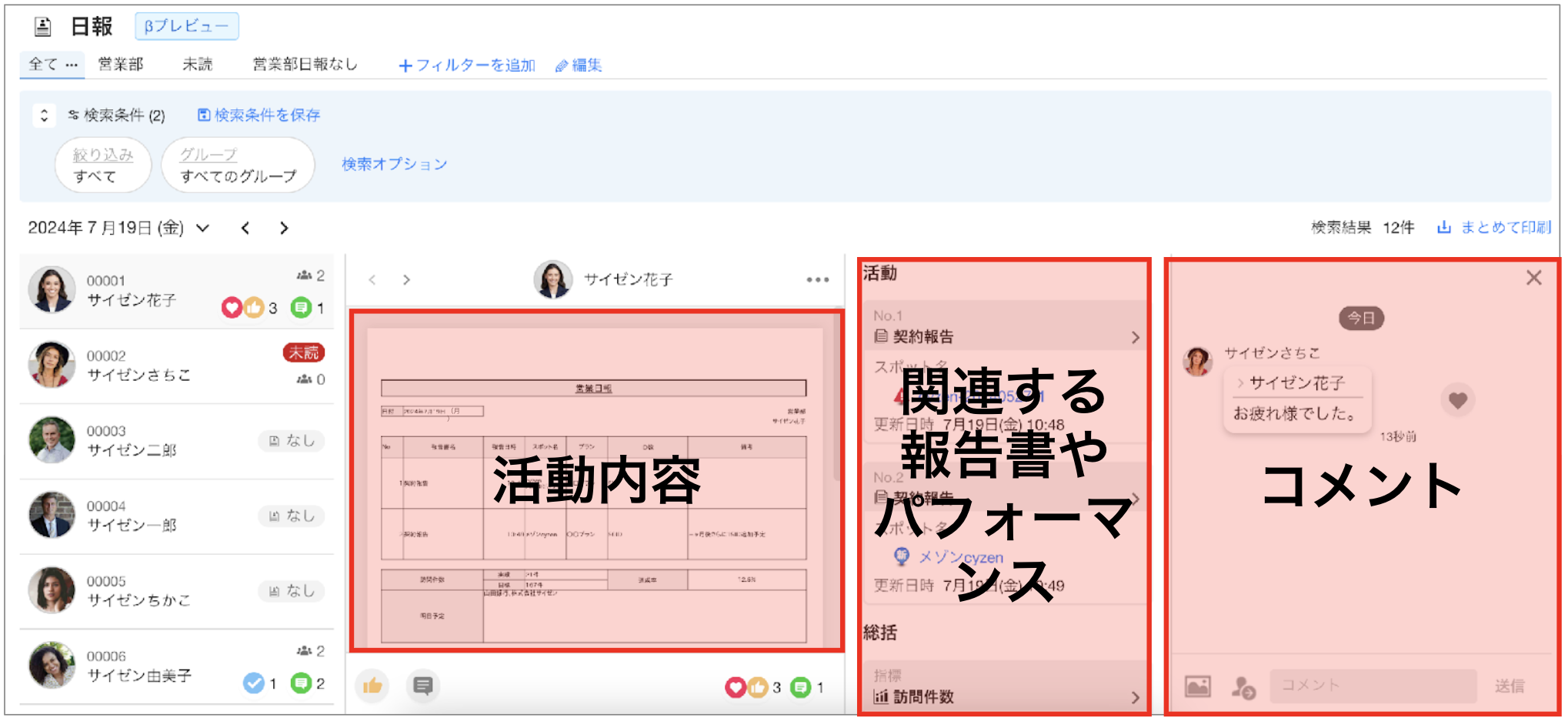The height and width of the screenshot is (728, 1568).
Task: Expand No.2 契約報告 activity
Action: [1003, 487]
